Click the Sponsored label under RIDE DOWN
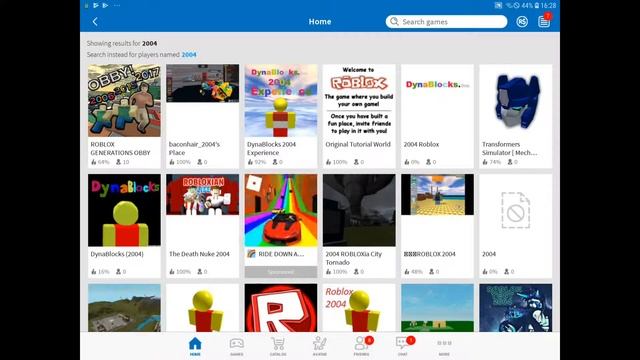Image resolution: width=640 pixels, height=360 pixels. [x=281, y=272]
